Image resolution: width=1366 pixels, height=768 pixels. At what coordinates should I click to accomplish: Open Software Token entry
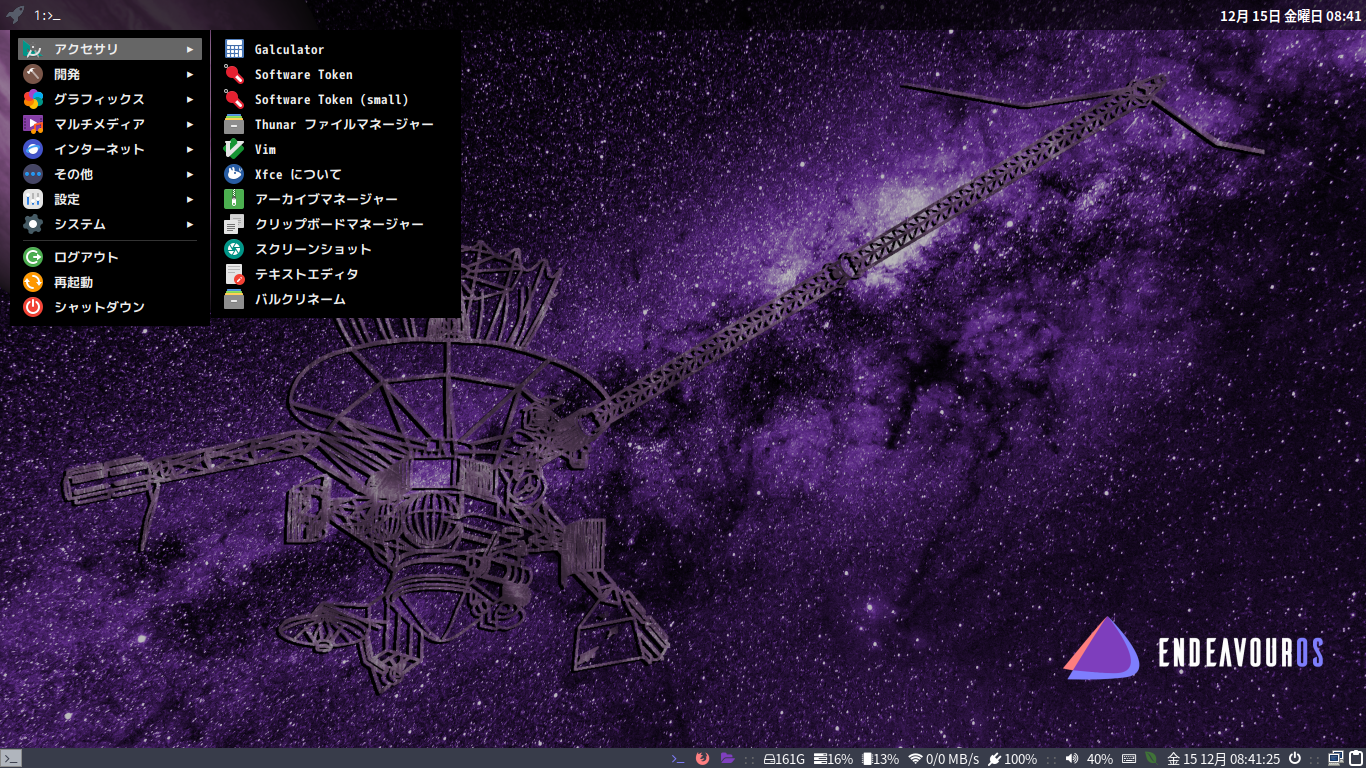tap(335, 74)
